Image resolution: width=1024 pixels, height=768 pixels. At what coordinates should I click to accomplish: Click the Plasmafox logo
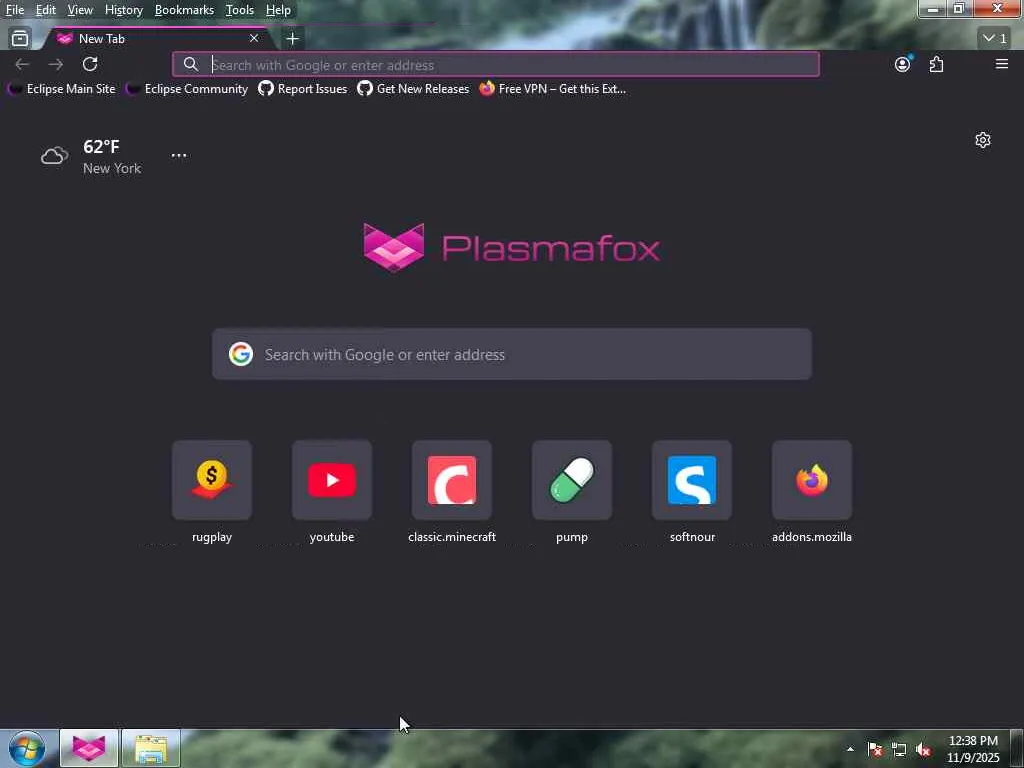pos(511,248)
